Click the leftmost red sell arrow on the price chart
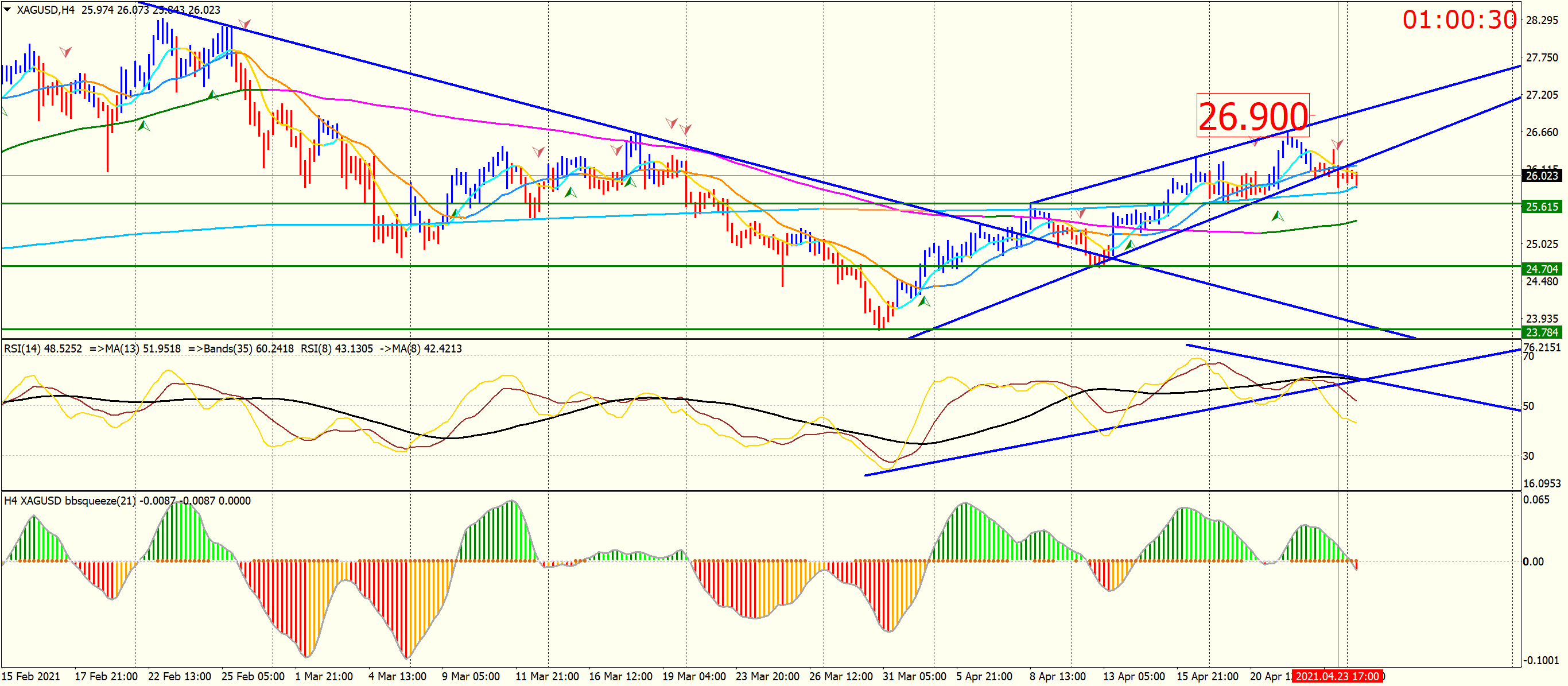The width and height of the screenshot is (1568, 686). [65, 52]
